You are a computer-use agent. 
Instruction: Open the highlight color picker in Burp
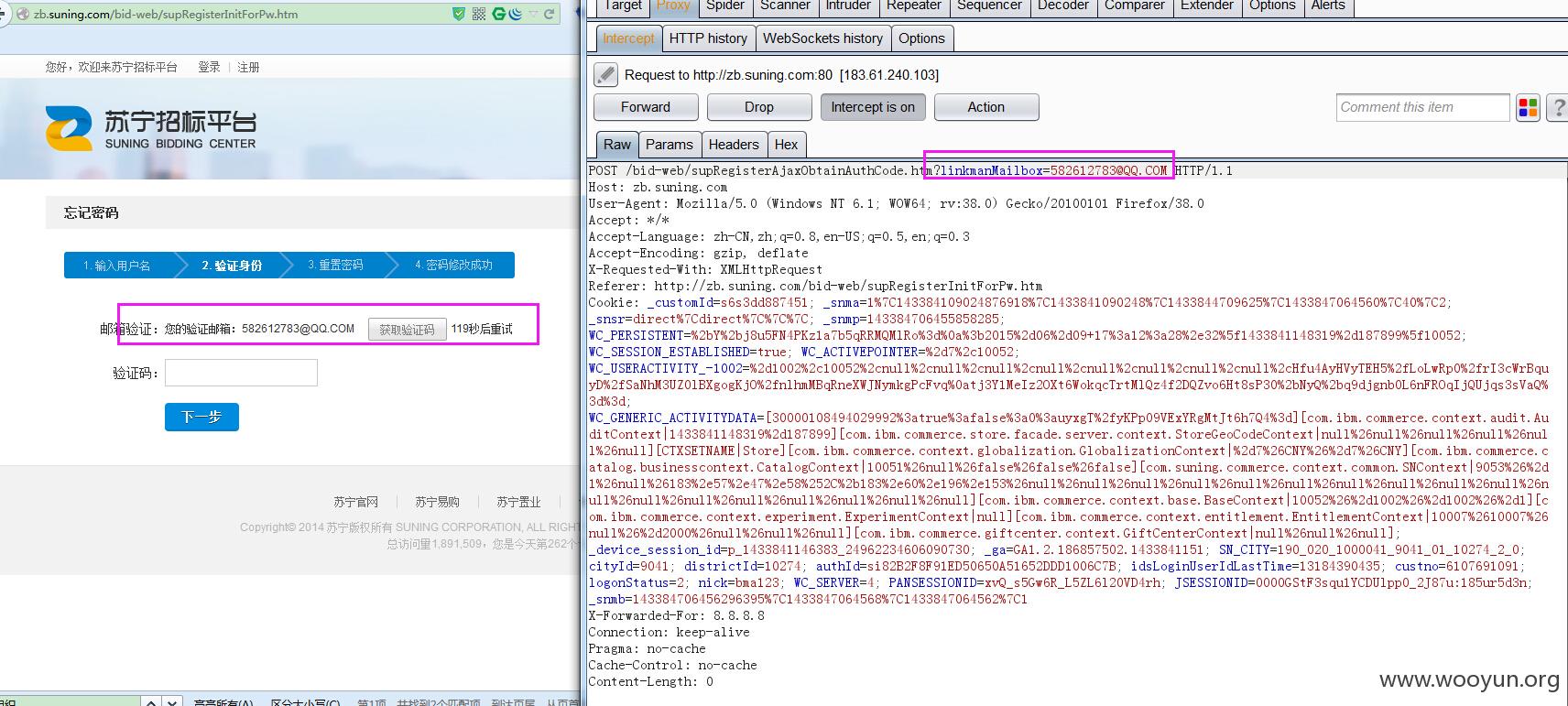tap(1528, 108)
